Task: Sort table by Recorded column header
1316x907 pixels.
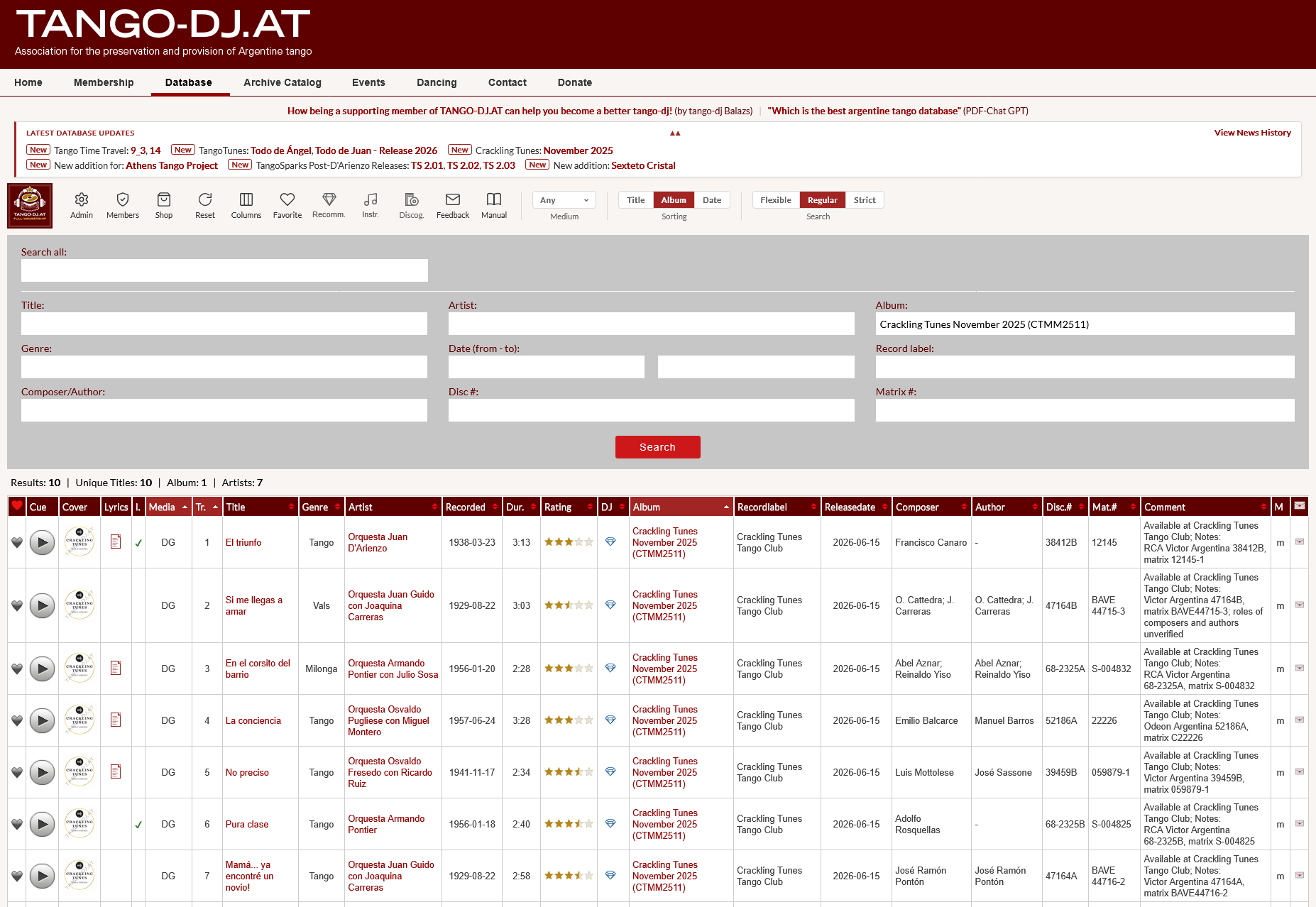Action: tap(472, 507)
